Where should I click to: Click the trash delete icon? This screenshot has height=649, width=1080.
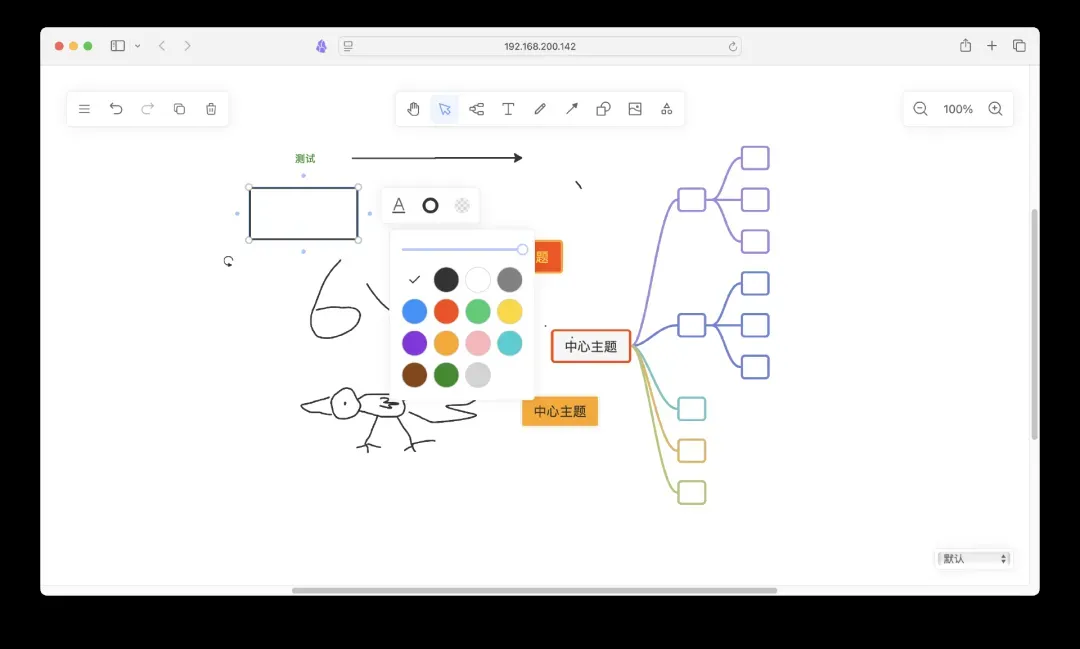(x=211, y=109)
